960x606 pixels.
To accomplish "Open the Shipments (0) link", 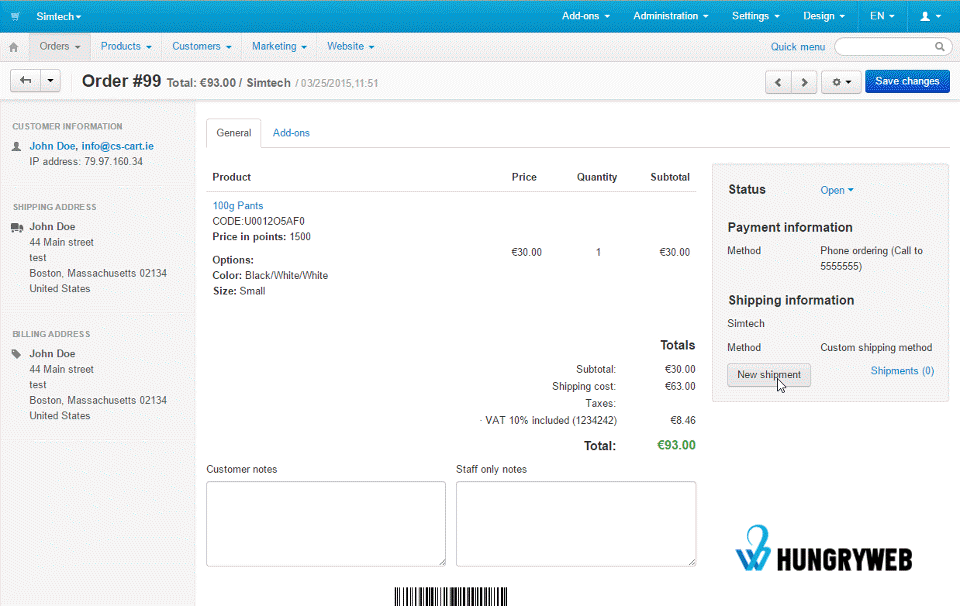I will click(901, 370).
